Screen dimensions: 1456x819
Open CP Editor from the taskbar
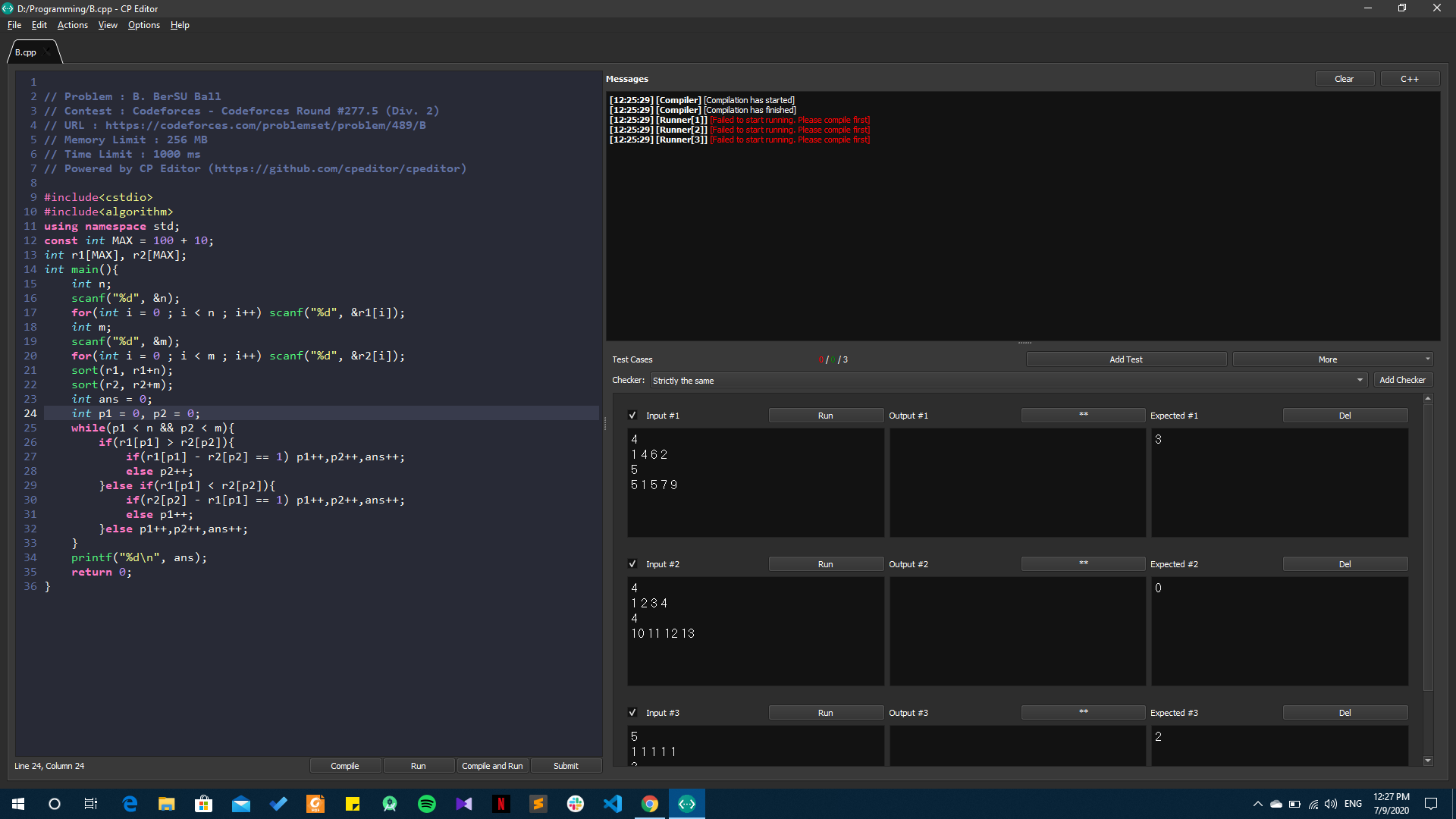coord(686,804)
